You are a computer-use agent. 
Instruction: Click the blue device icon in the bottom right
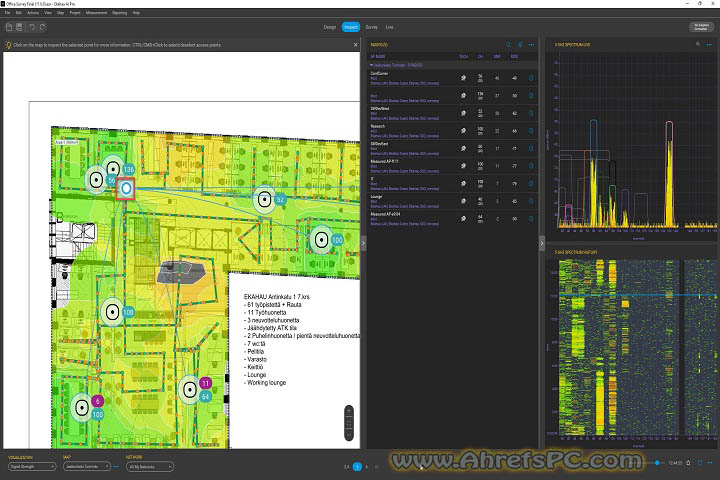click(700, 463)
